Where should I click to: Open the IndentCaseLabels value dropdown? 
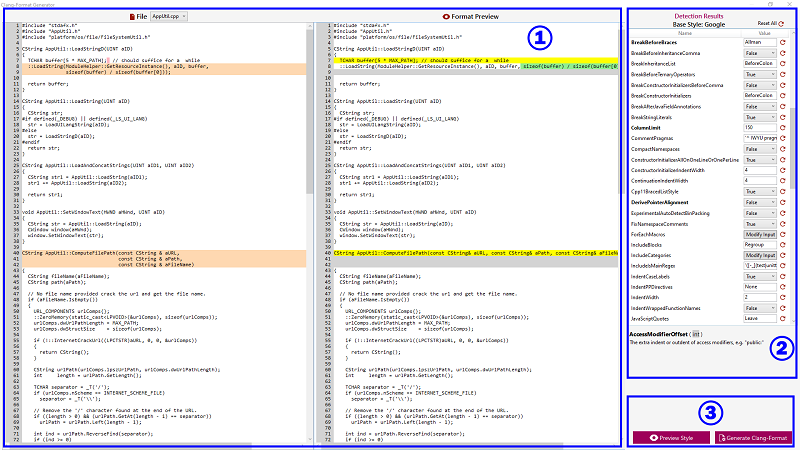coord(760,277)
